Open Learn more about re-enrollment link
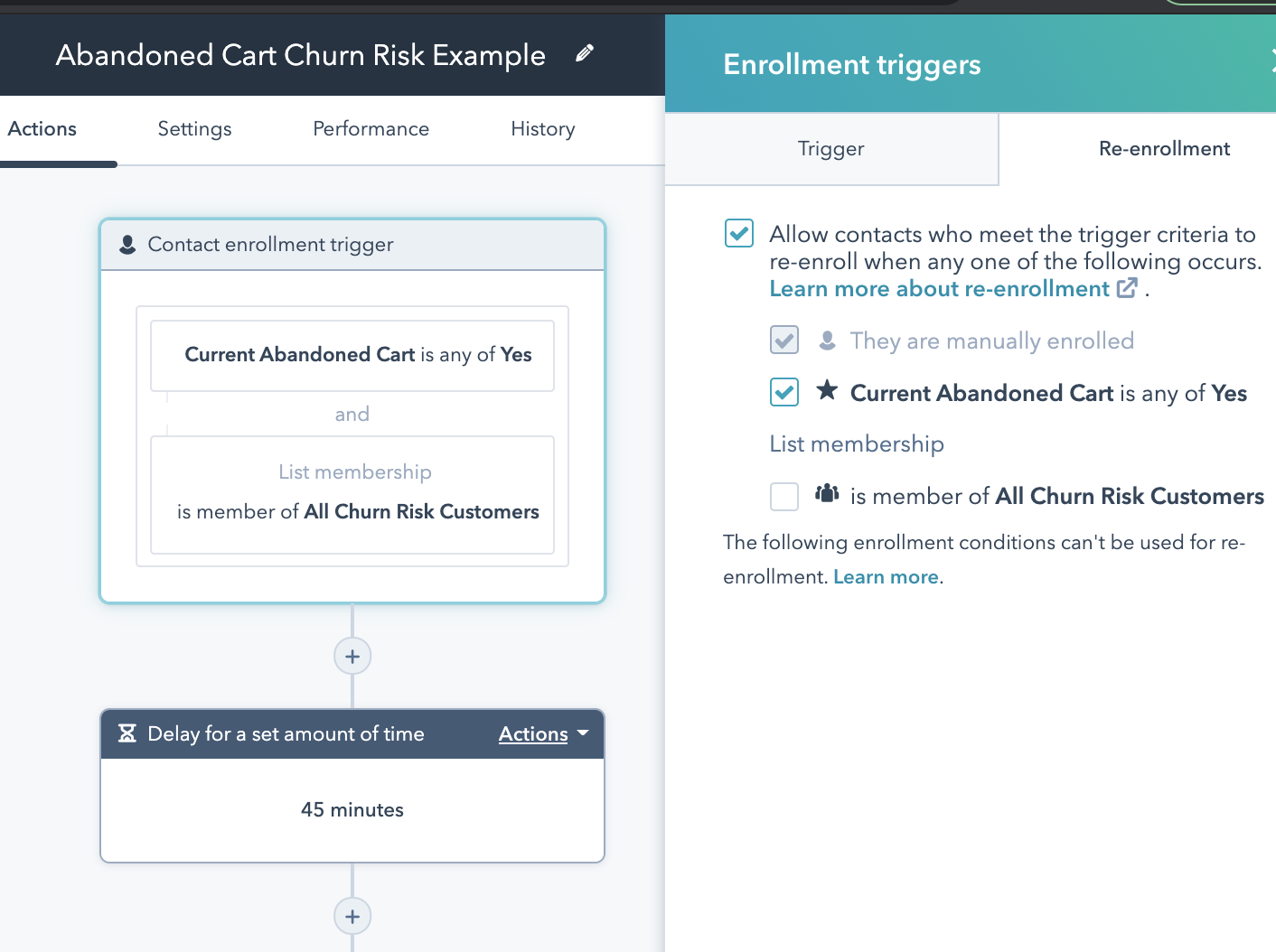This screenshot has height=952, width=1276. click(x=939, y=289)
